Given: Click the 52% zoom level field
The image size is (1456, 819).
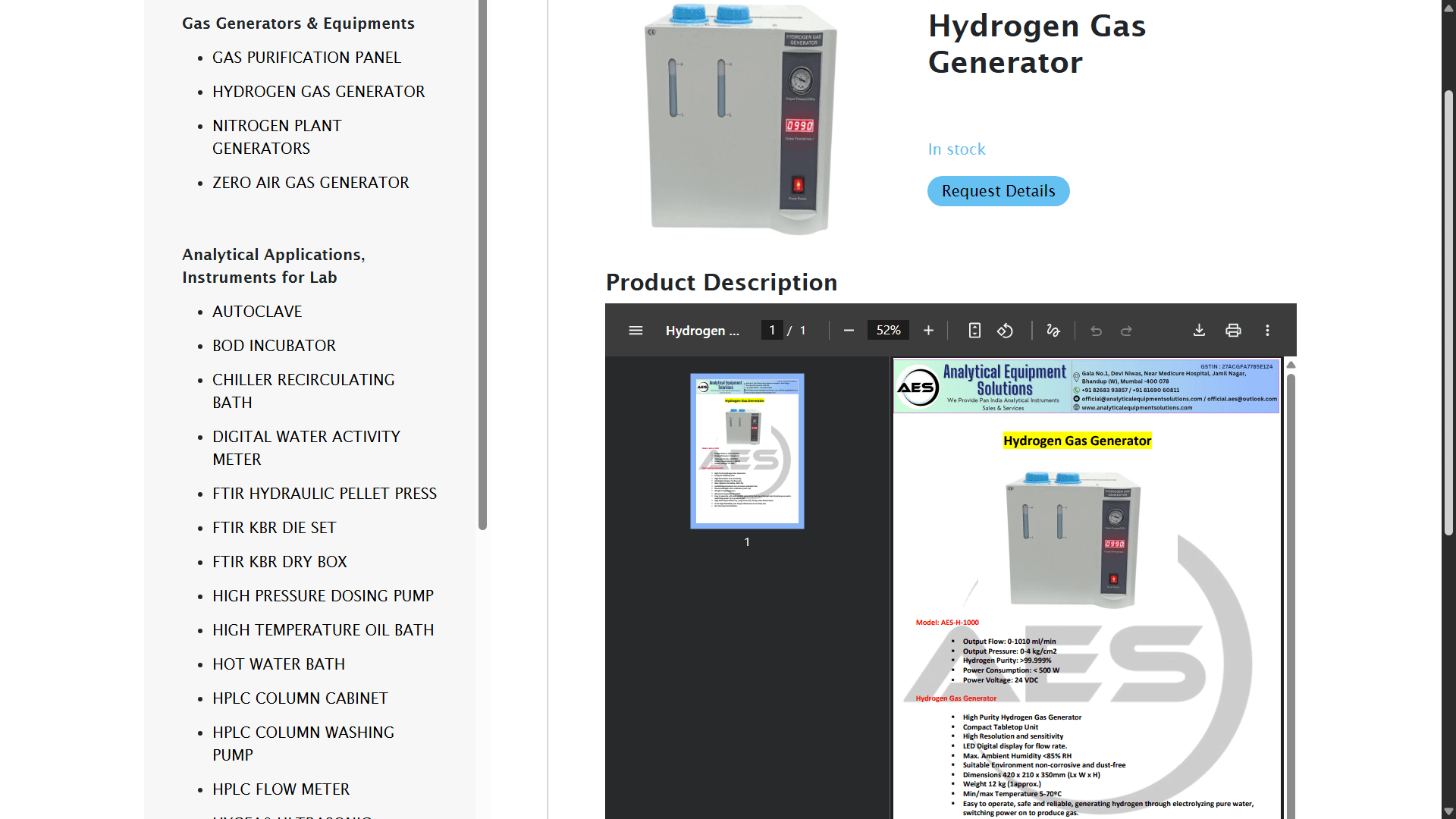Looking at the screenshot, I should click(888, 330).
